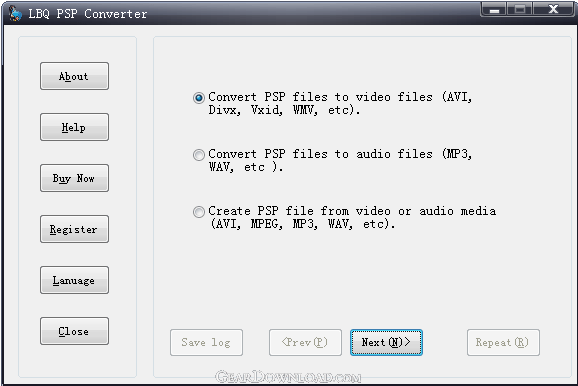Click the Save log button

[206, 342]
